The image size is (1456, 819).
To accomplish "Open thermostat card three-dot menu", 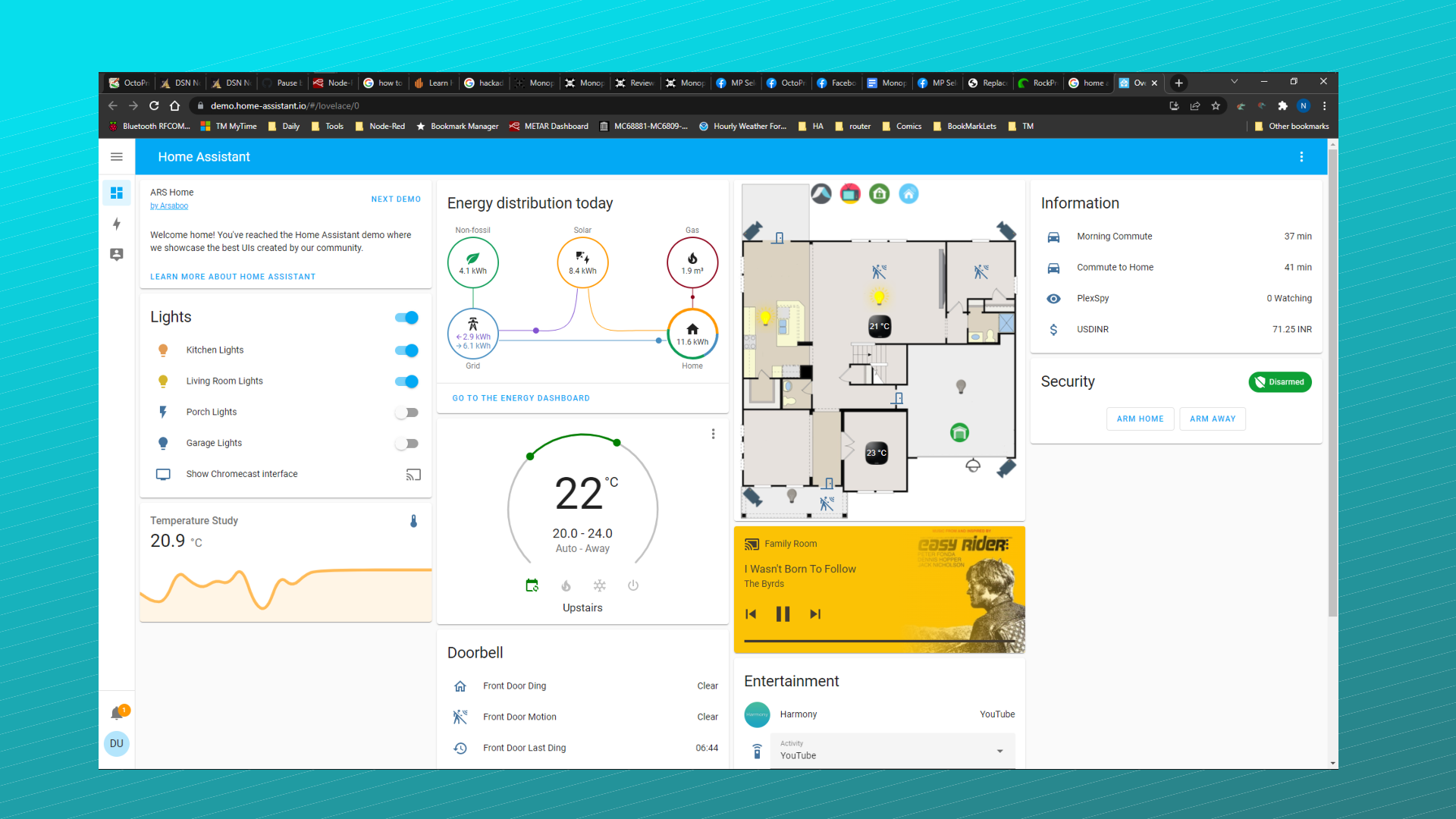I will pyautogui.click(x=713, y=434).
